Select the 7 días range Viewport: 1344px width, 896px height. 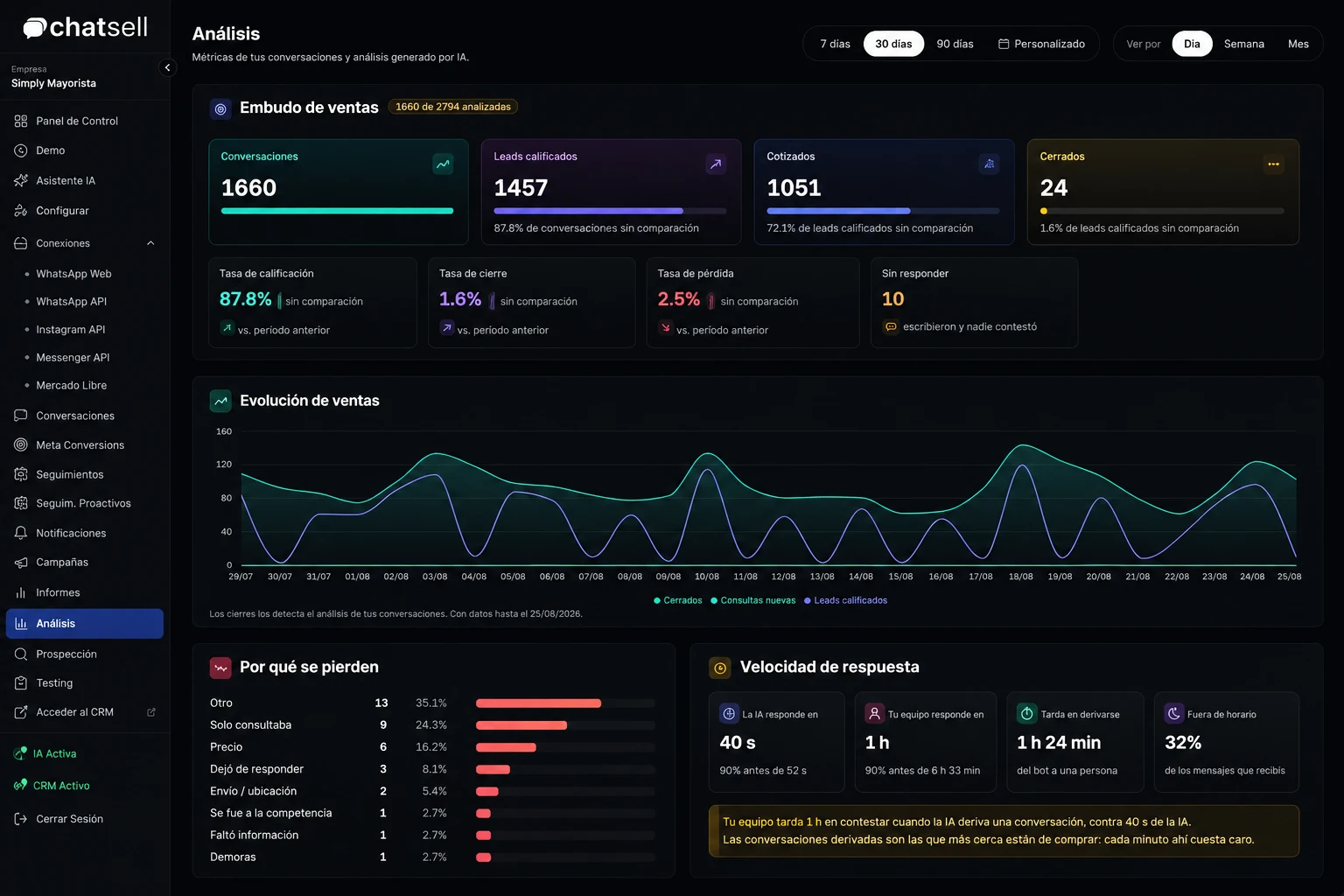click(x=835, y=44)
